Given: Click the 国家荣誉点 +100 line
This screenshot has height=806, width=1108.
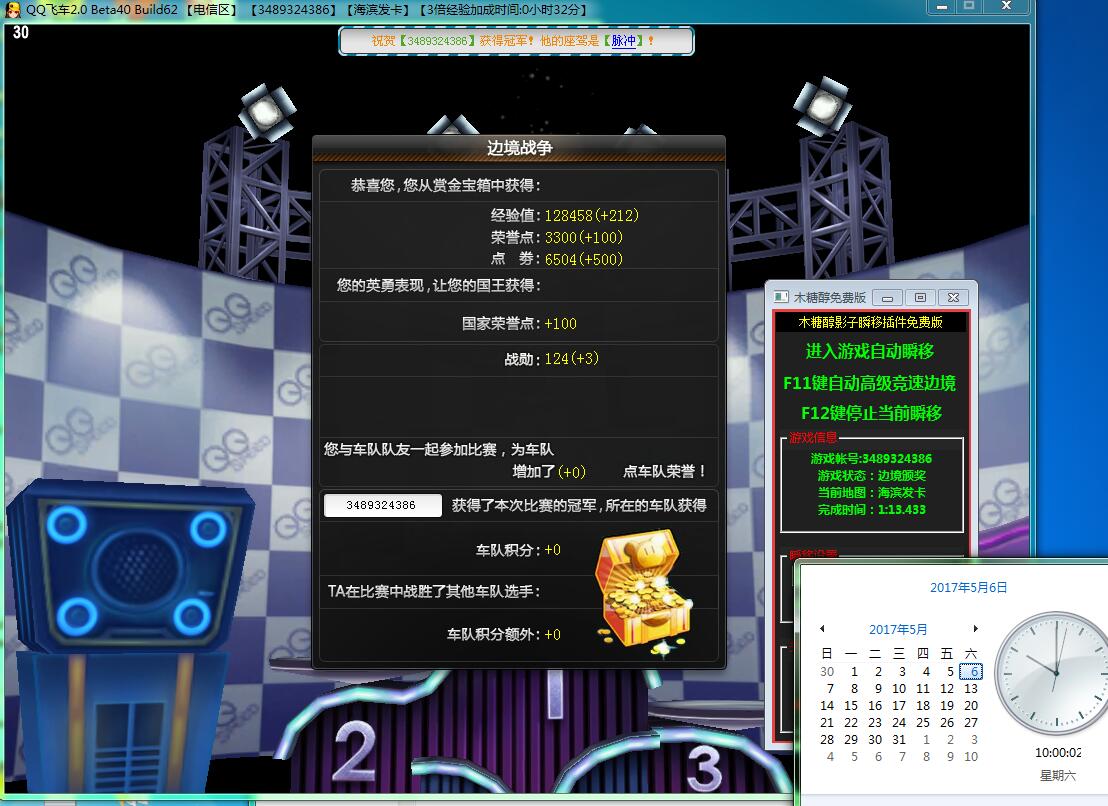Looking at the screenshot, I should pyautogui.click(x=519, y=324).
